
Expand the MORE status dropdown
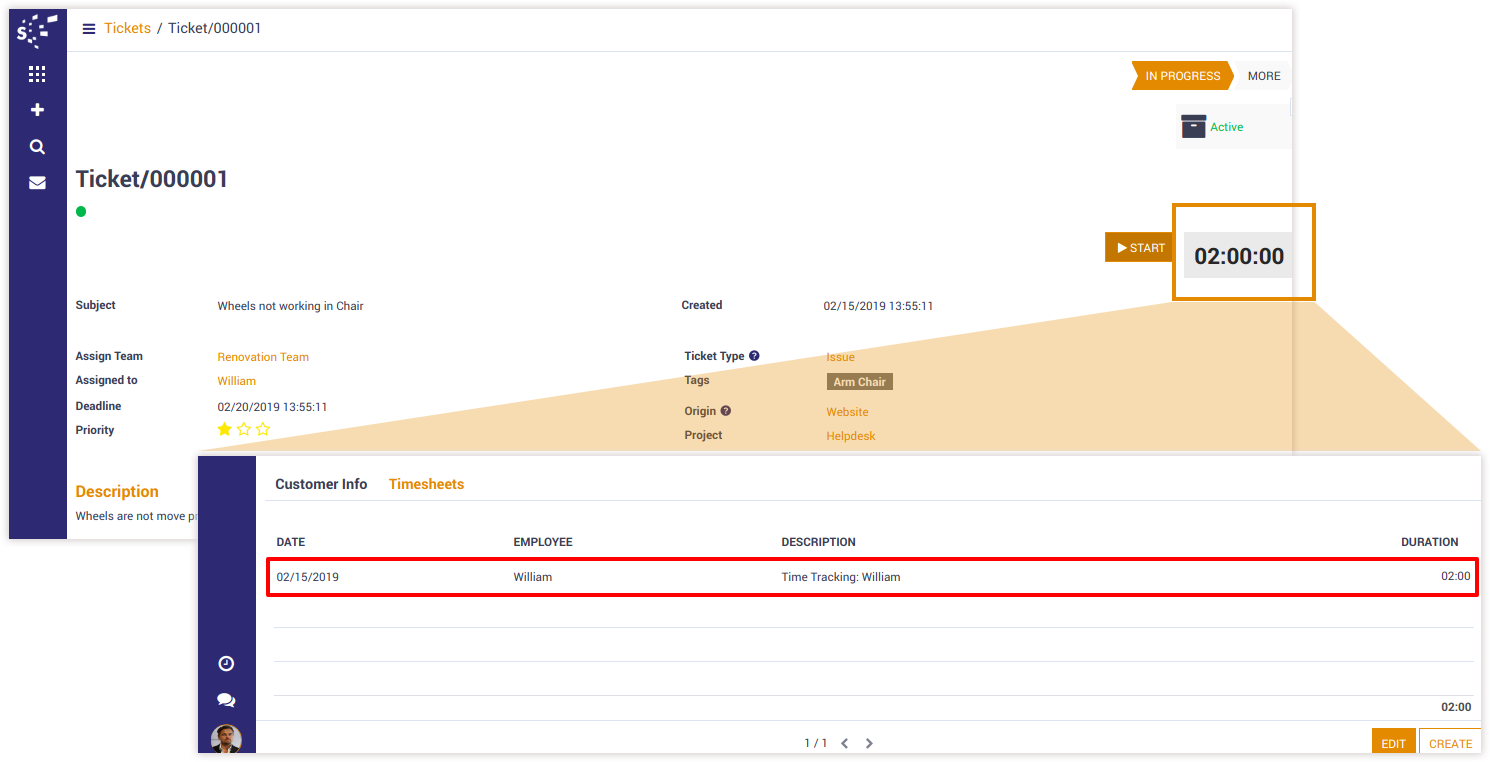click(1263, 76)
